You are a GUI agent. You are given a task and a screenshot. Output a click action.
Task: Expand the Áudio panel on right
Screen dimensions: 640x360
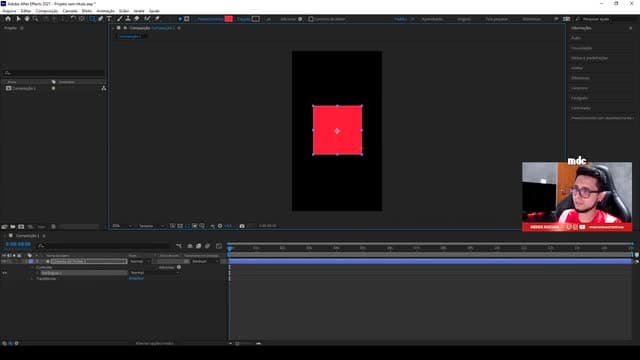pyautogui.click(x=576, y=38)
